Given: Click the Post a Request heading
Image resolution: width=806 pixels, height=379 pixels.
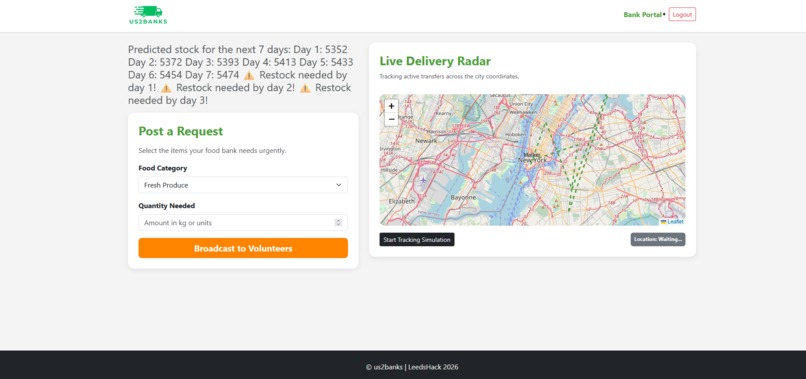Looking at the screenshot, I should 180,131.
